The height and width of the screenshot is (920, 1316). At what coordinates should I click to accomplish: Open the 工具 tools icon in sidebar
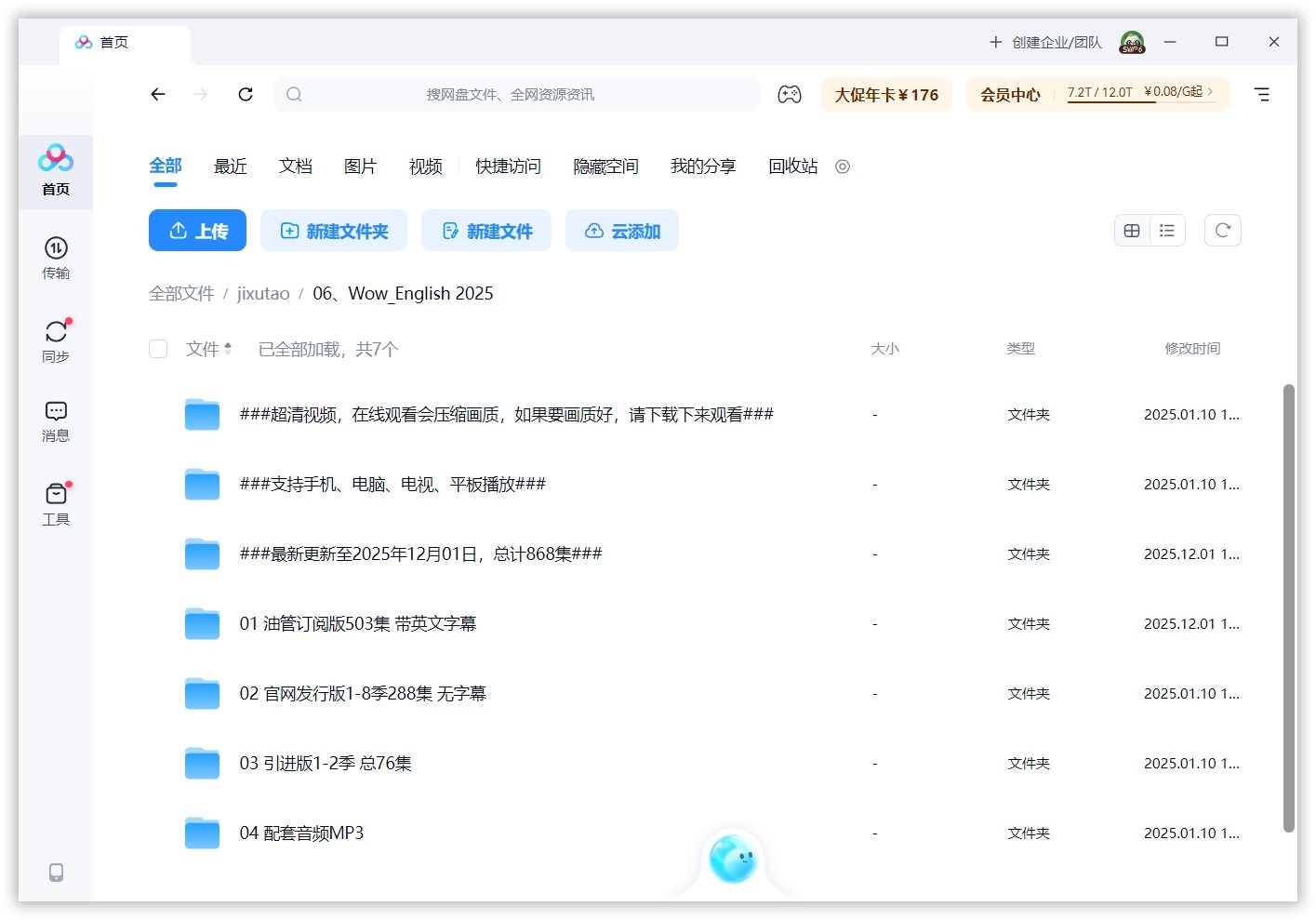(x=56, y=503)
